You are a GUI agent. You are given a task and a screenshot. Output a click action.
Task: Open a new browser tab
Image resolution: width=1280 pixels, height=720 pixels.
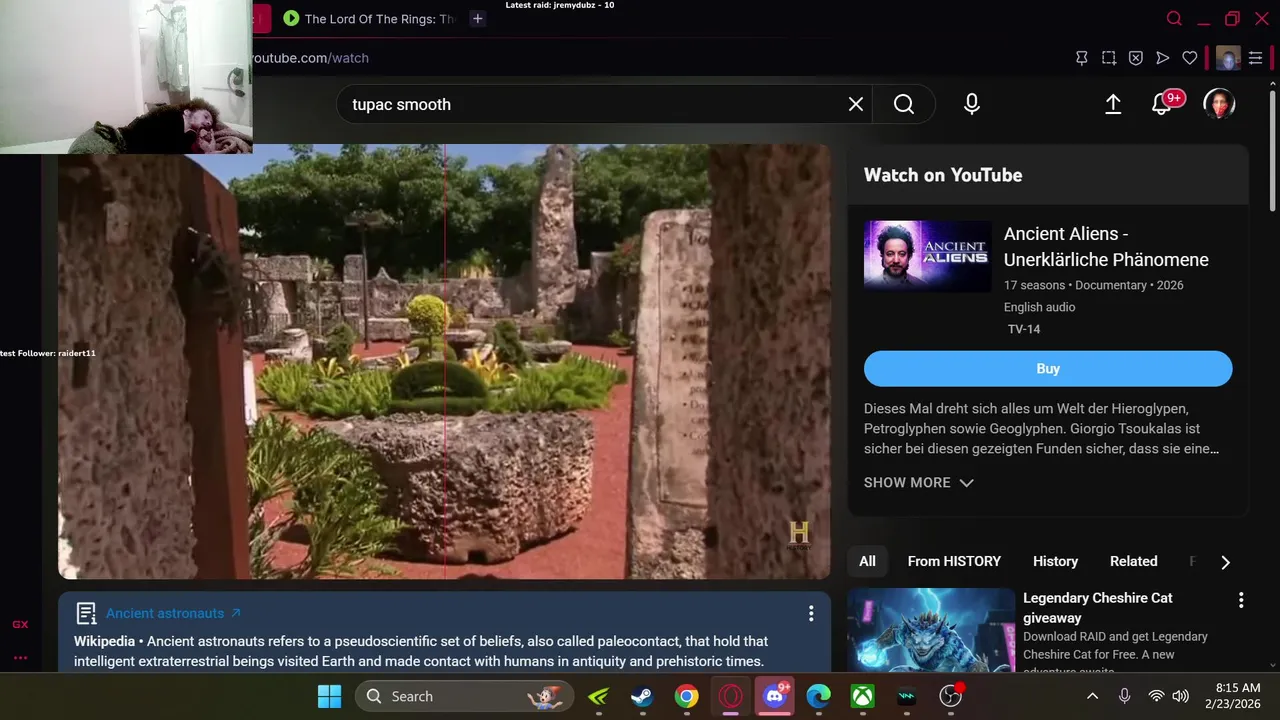(x=478, y=19)
